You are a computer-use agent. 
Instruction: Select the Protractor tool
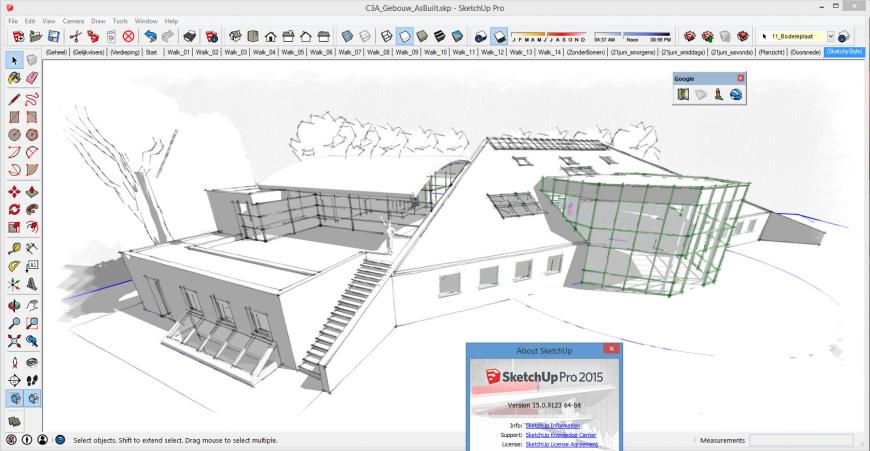pos(14,266)
